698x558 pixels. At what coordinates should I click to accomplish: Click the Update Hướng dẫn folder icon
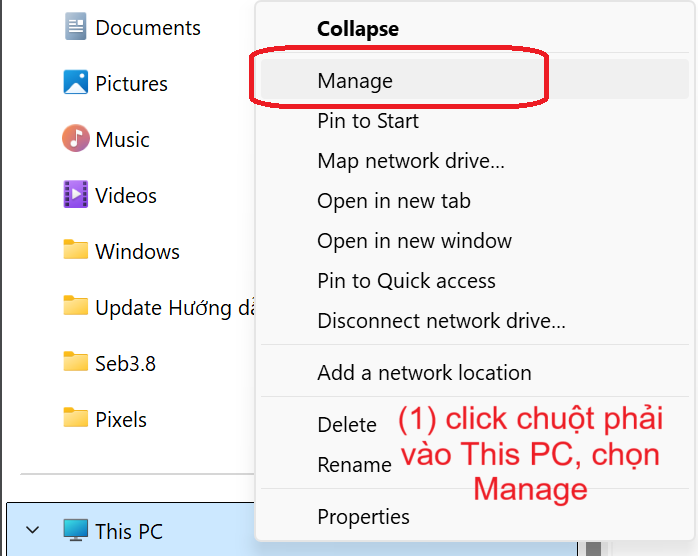pyautogui.click(x=76, y=307)
